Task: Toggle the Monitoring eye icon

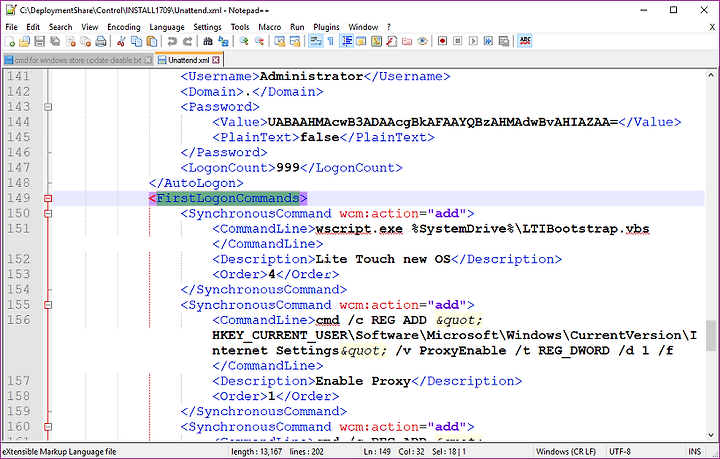Action: pos(422,41)
